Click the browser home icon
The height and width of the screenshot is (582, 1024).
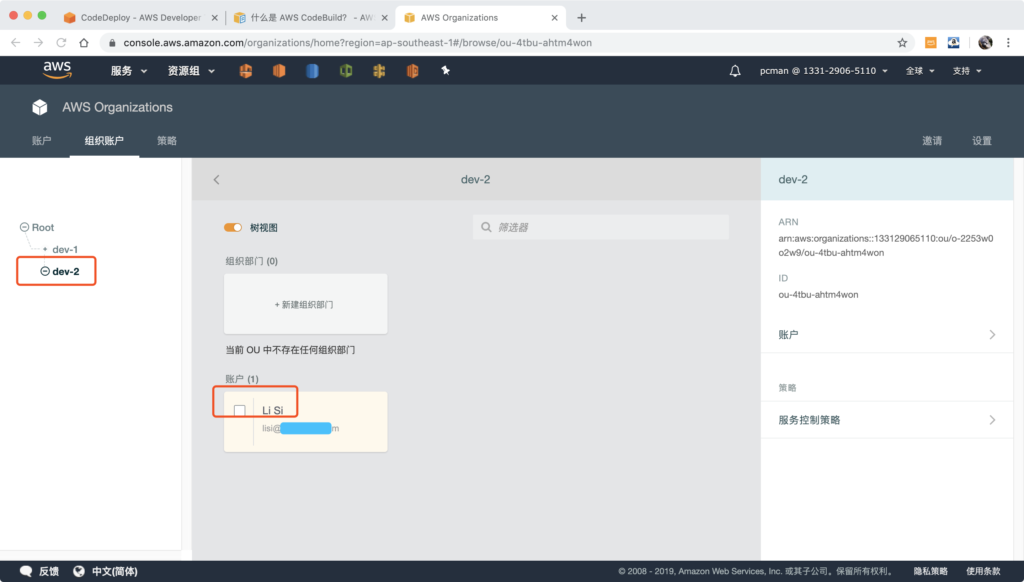84,42
